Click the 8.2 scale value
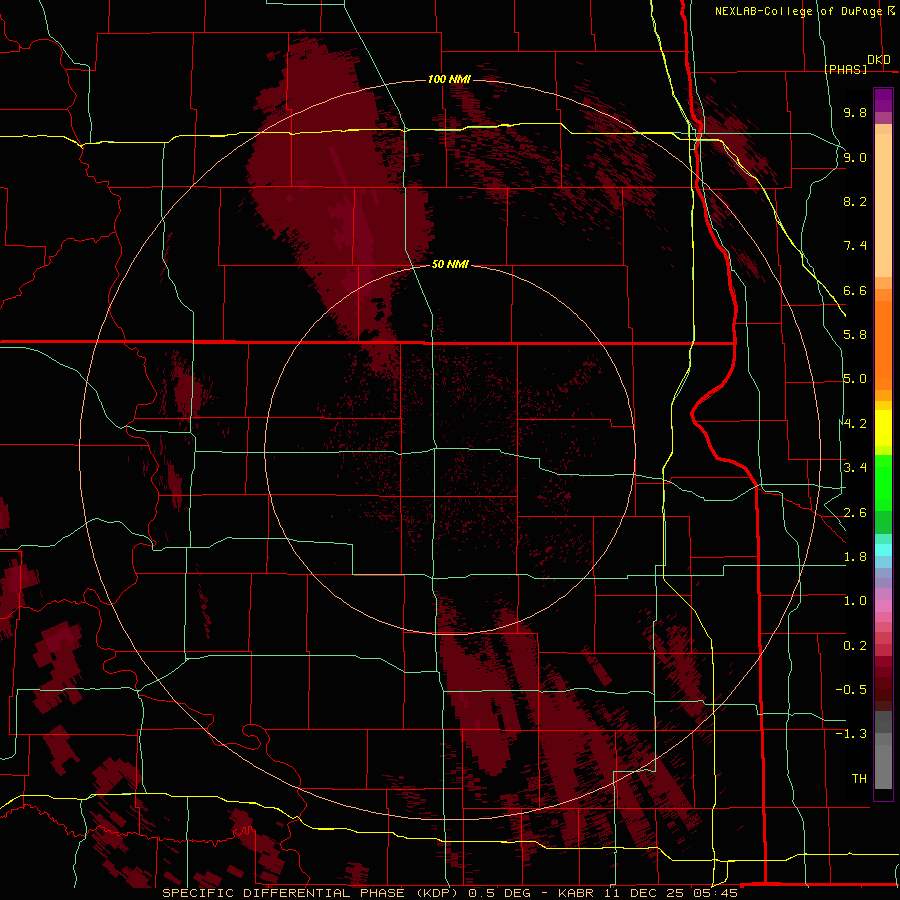 coord(855,201)
